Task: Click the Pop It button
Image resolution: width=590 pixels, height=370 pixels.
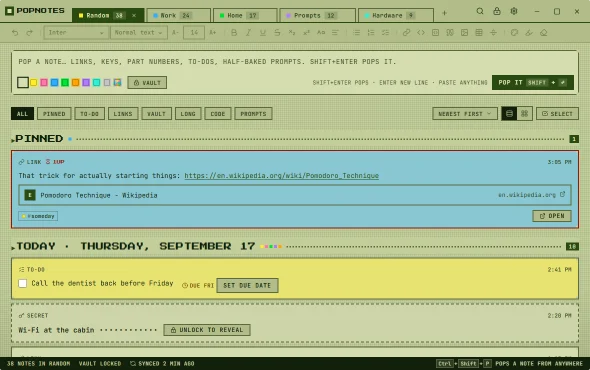Action: pyautogui.click(x=532, y=82)
